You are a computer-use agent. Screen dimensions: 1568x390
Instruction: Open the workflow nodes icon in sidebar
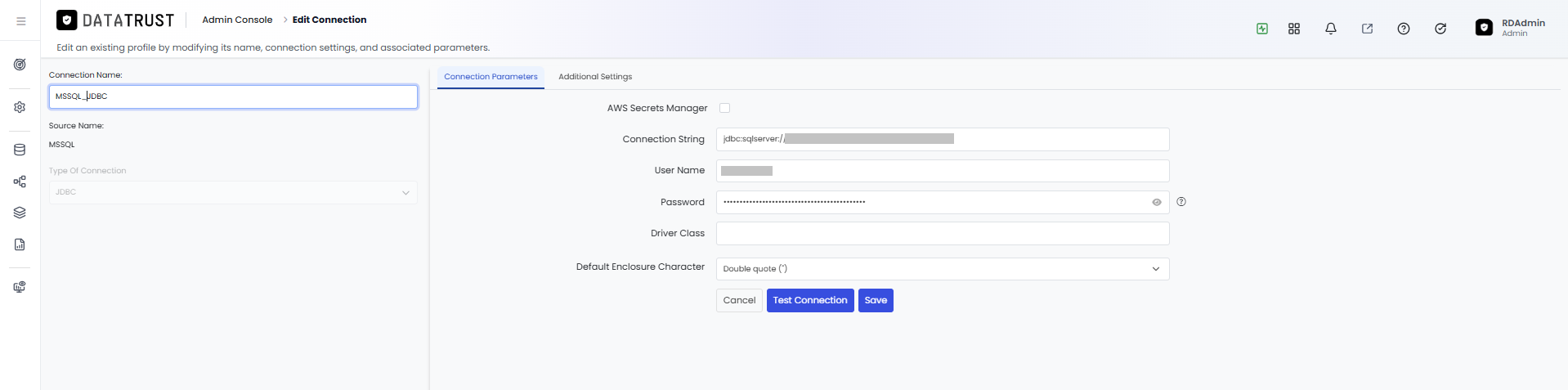(x=20, y=182)
